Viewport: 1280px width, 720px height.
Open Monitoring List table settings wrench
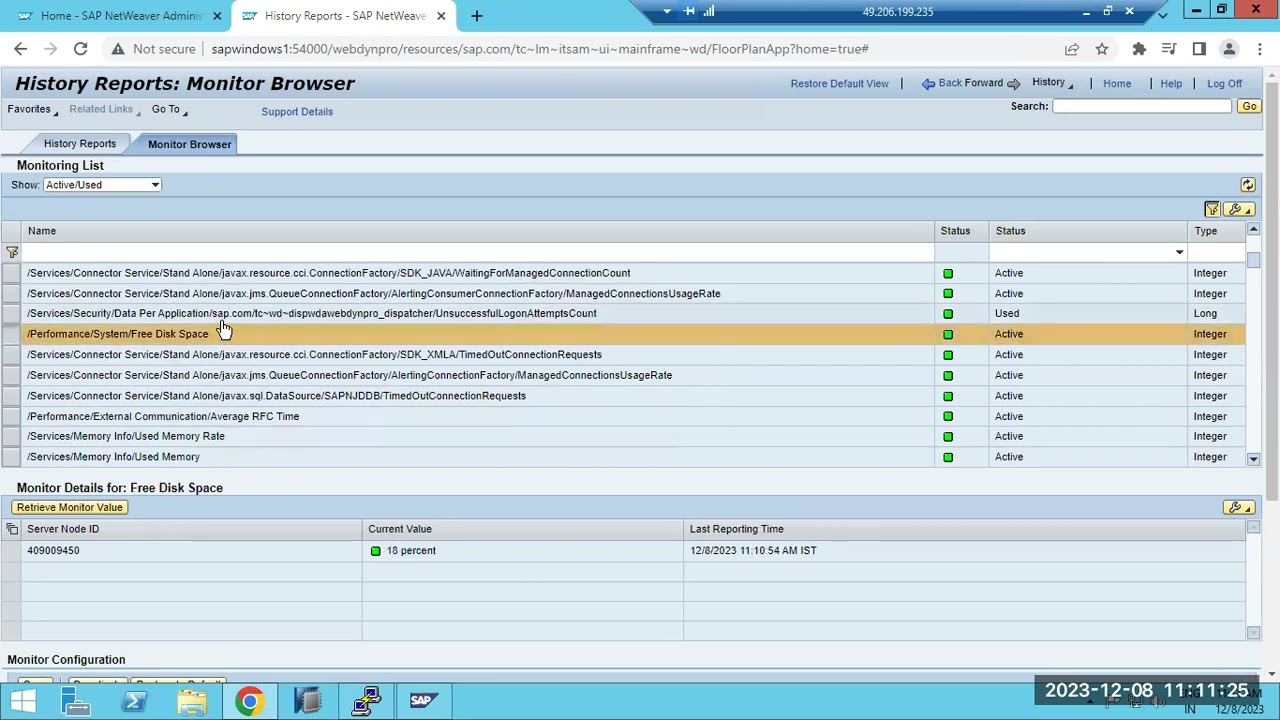(x=1239, y=209)
